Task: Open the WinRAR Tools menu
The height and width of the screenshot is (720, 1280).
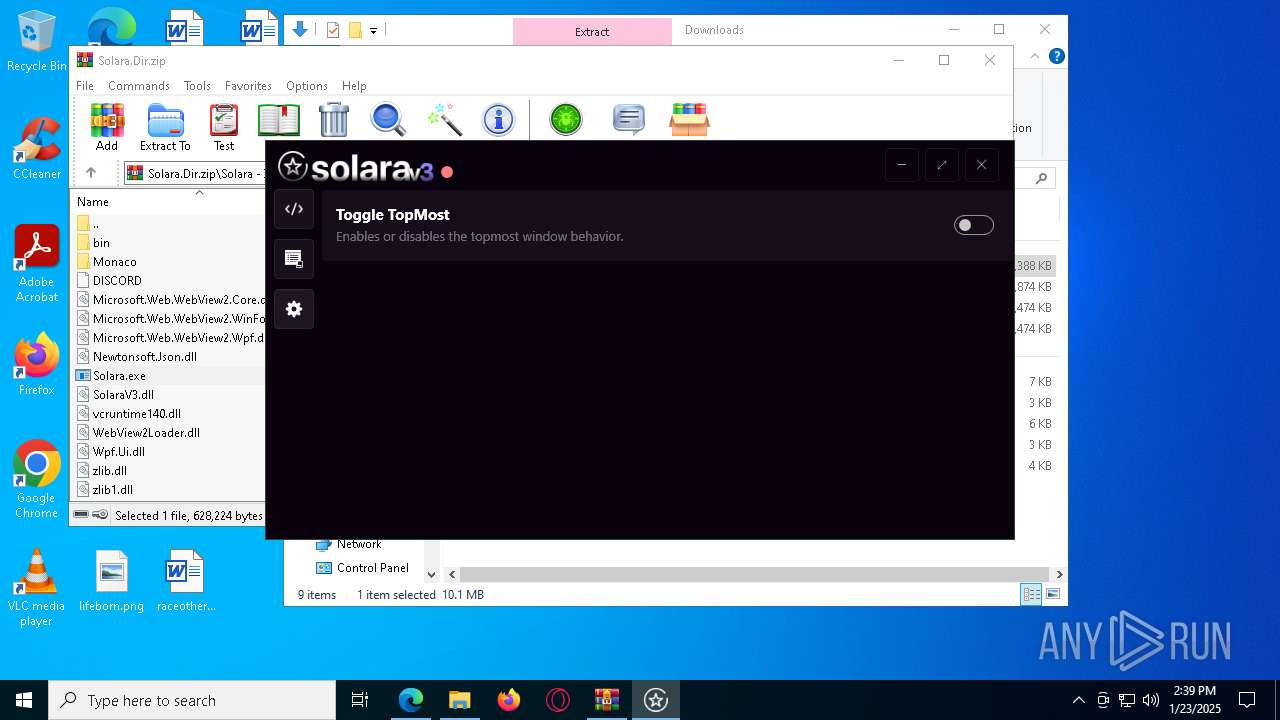Action: coord(197,86)
